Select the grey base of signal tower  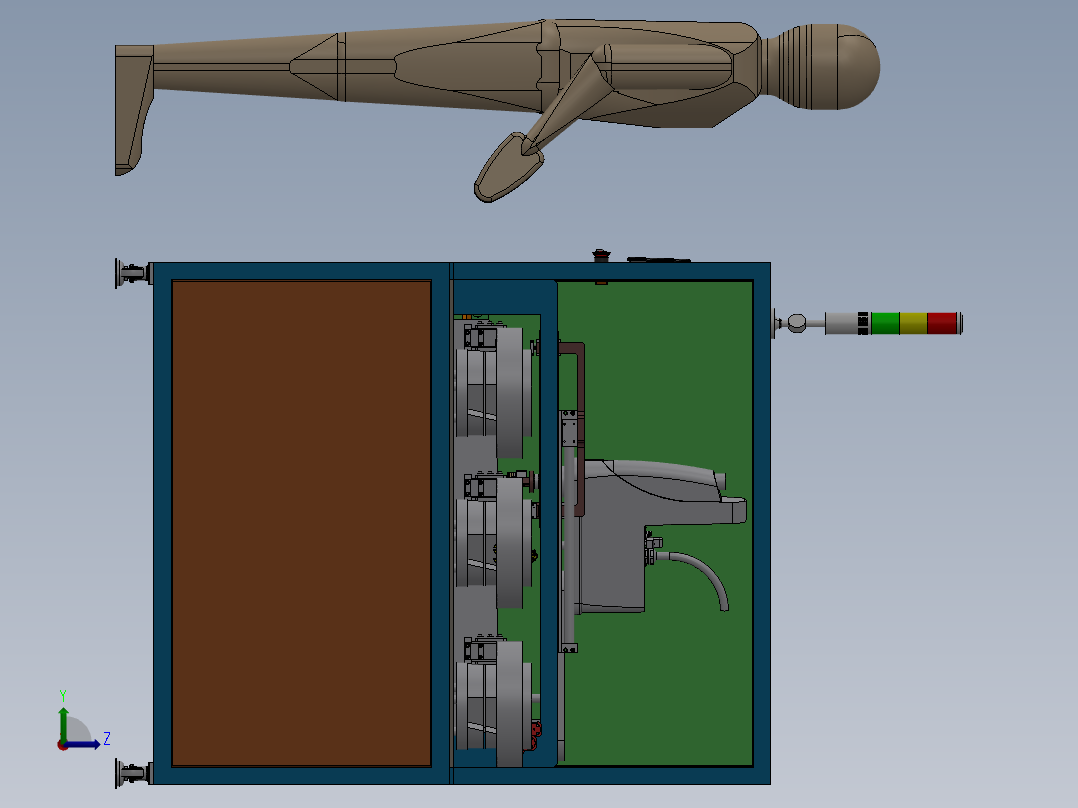click(842, 323)
